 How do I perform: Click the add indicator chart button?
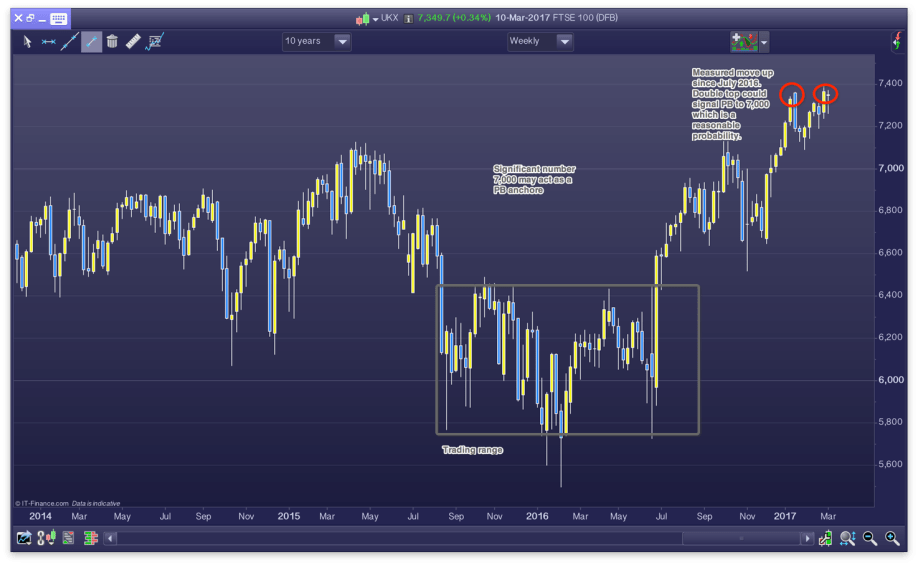click(743, 41)
